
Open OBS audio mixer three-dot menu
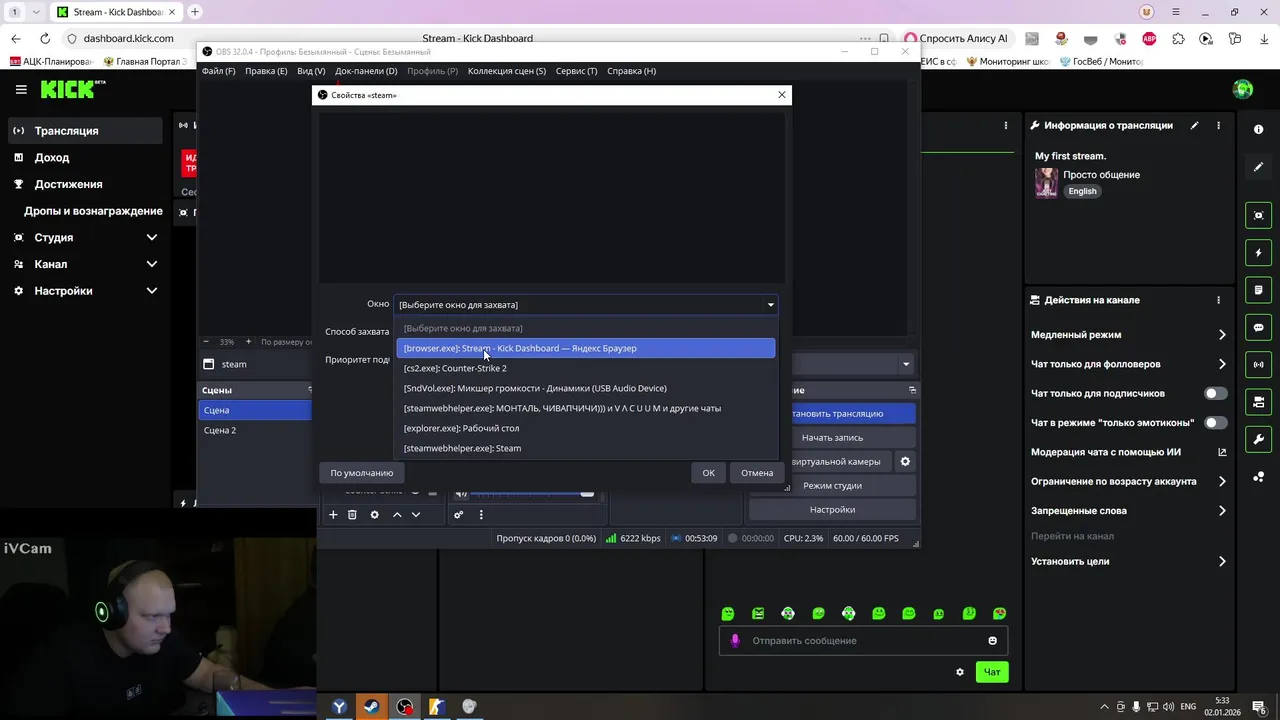[x=481, y=515]
